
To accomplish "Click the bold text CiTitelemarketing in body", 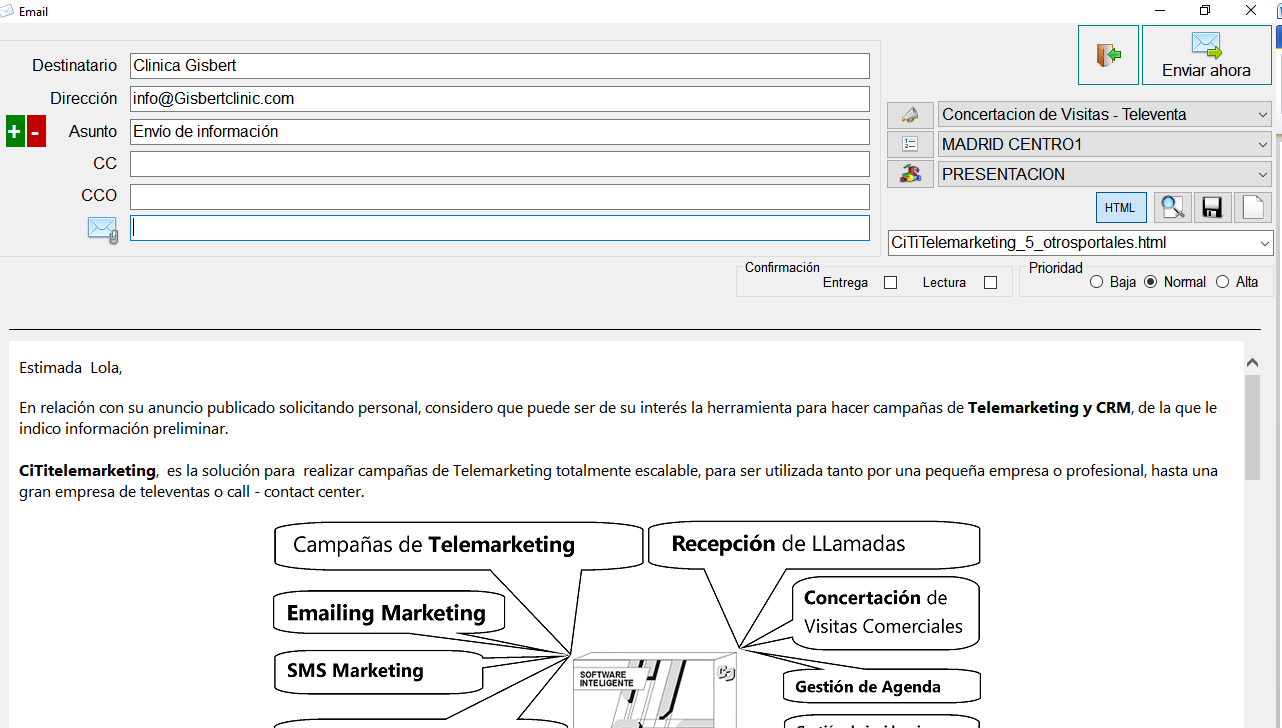I will (88, 470).
